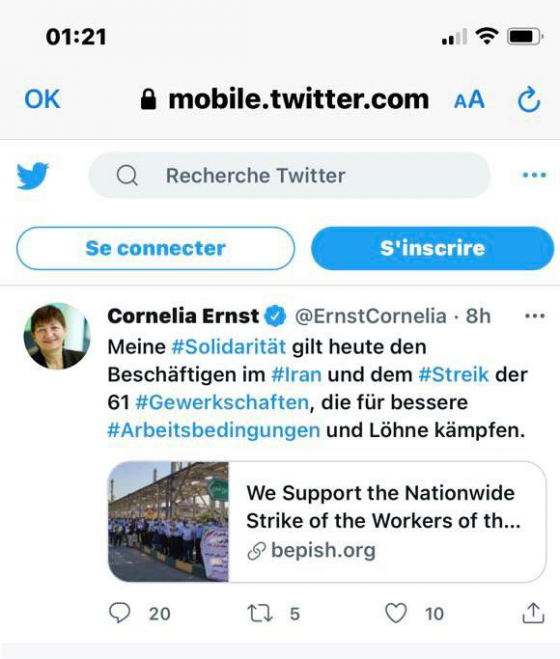The image size is (560, 659).
Task: Open the #Iran hashtag link
Action: [297, 374]
